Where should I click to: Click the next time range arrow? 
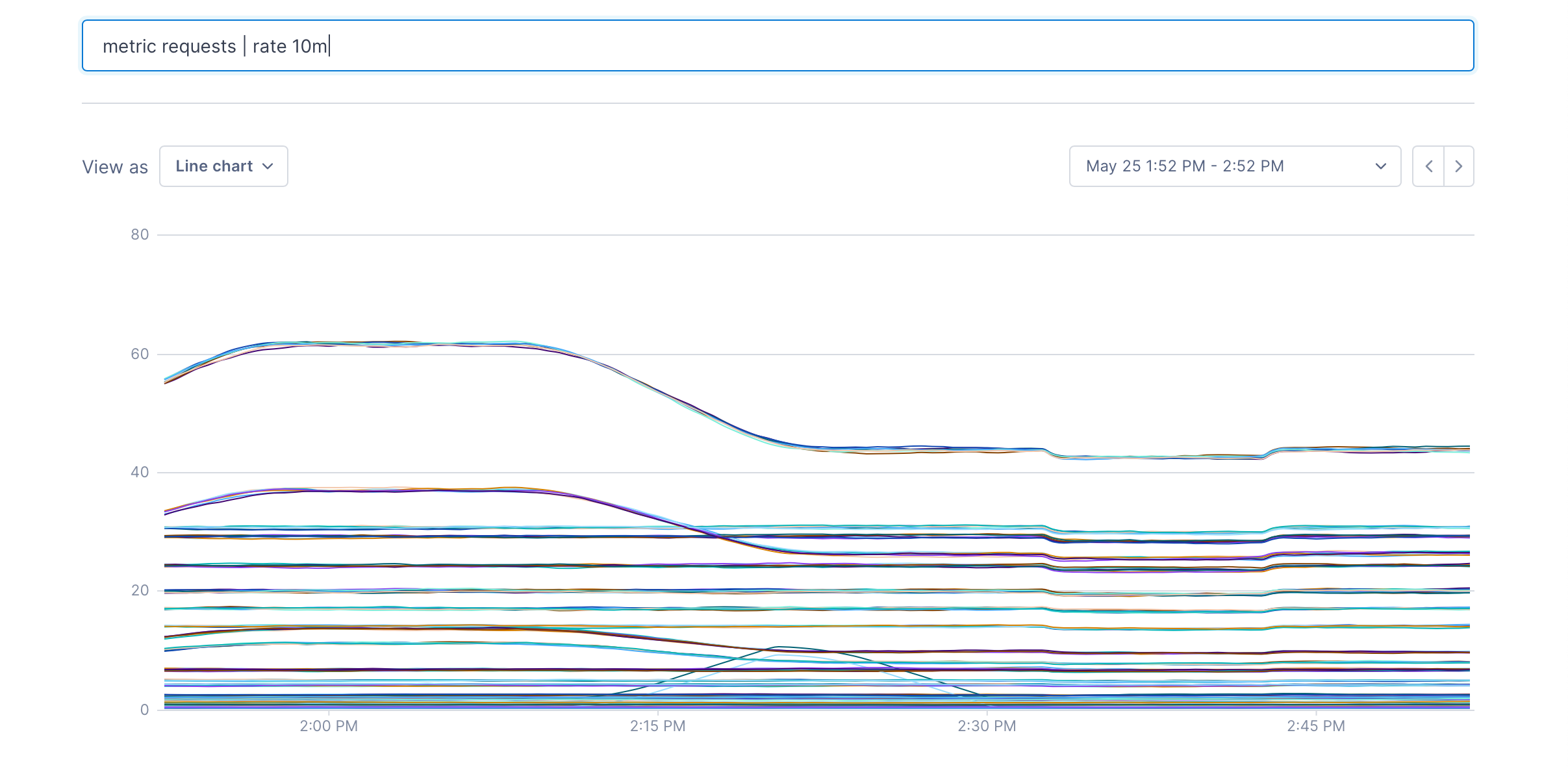[x=1459, y=166]
